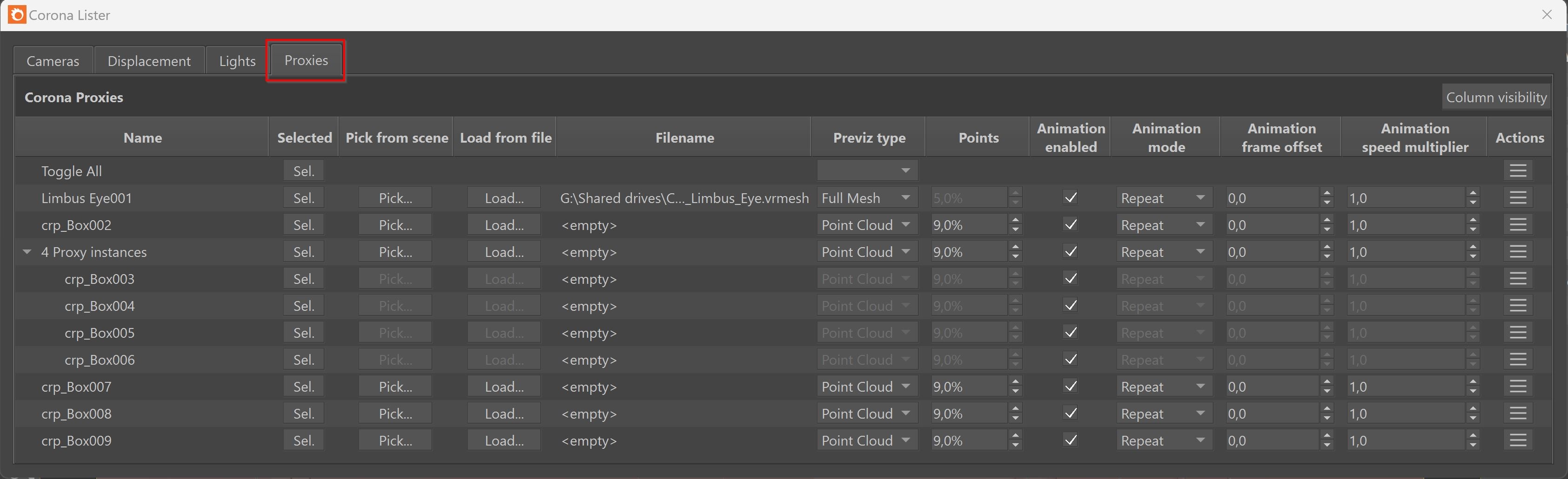This screenshot has width=1568, height=479.
Task: Open actions menu for crp_Box002
Action: pos(1517,225)
